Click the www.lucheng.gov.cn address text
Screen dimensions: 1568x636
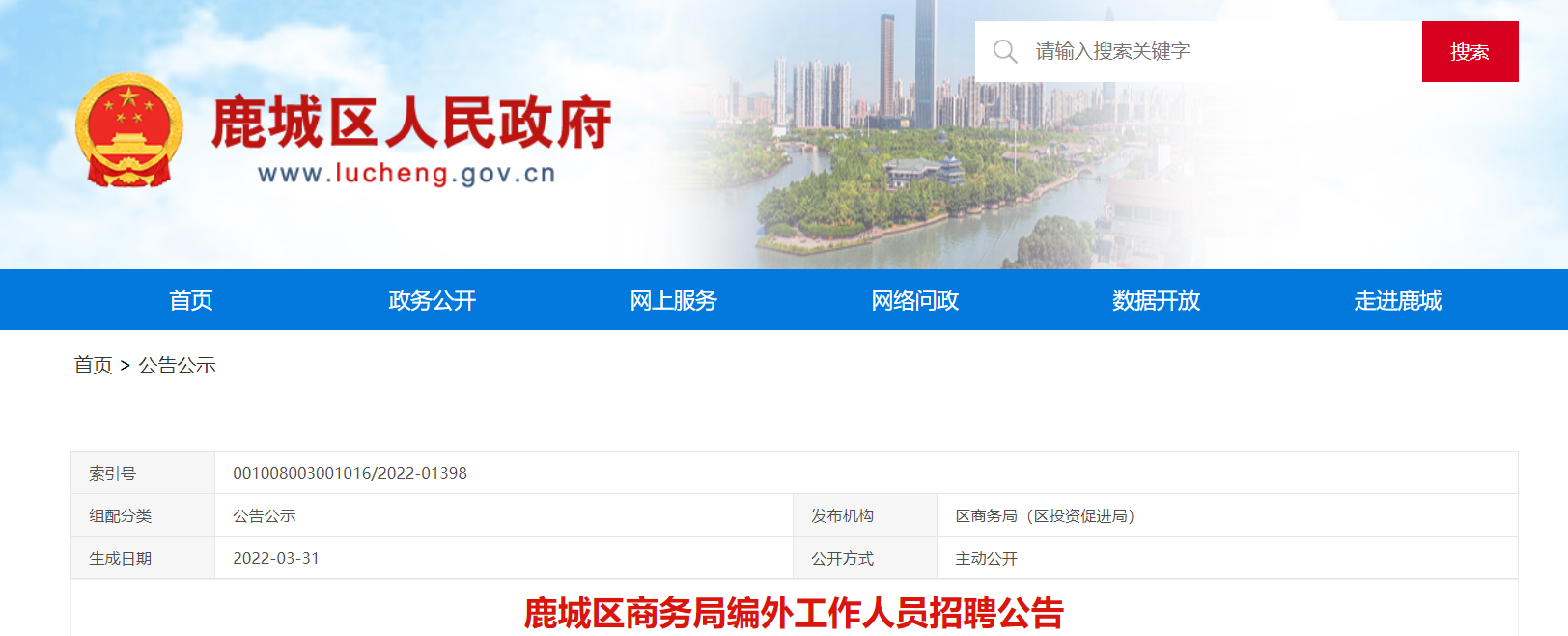[x=406, y=174]
